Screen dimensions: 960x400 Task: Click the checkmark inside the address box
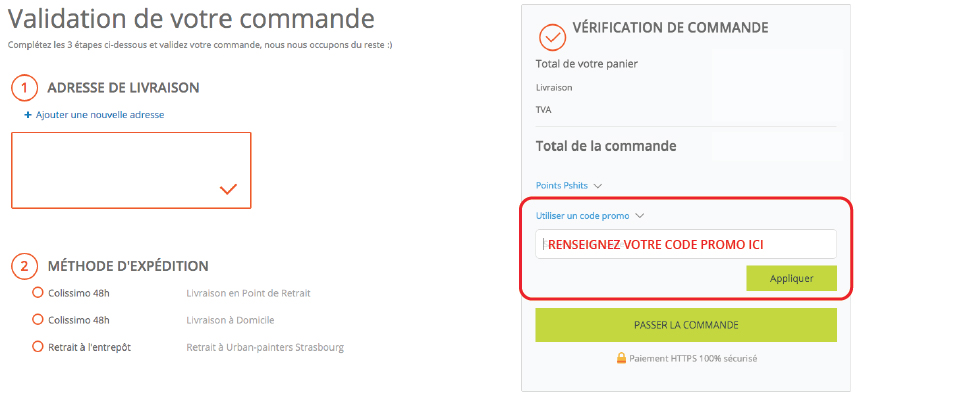[x=228, y=189]
